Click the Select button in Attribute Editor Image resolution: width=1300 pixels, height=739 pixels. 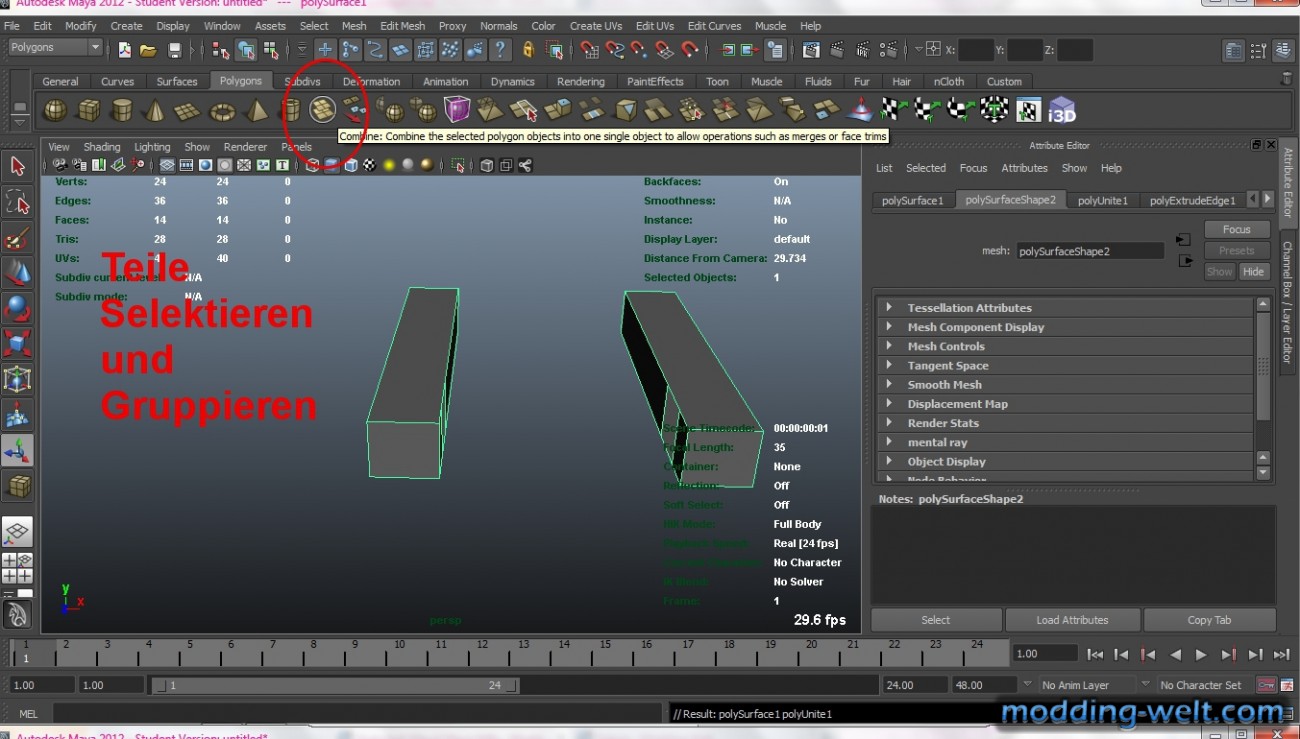(x=936, y=620)
